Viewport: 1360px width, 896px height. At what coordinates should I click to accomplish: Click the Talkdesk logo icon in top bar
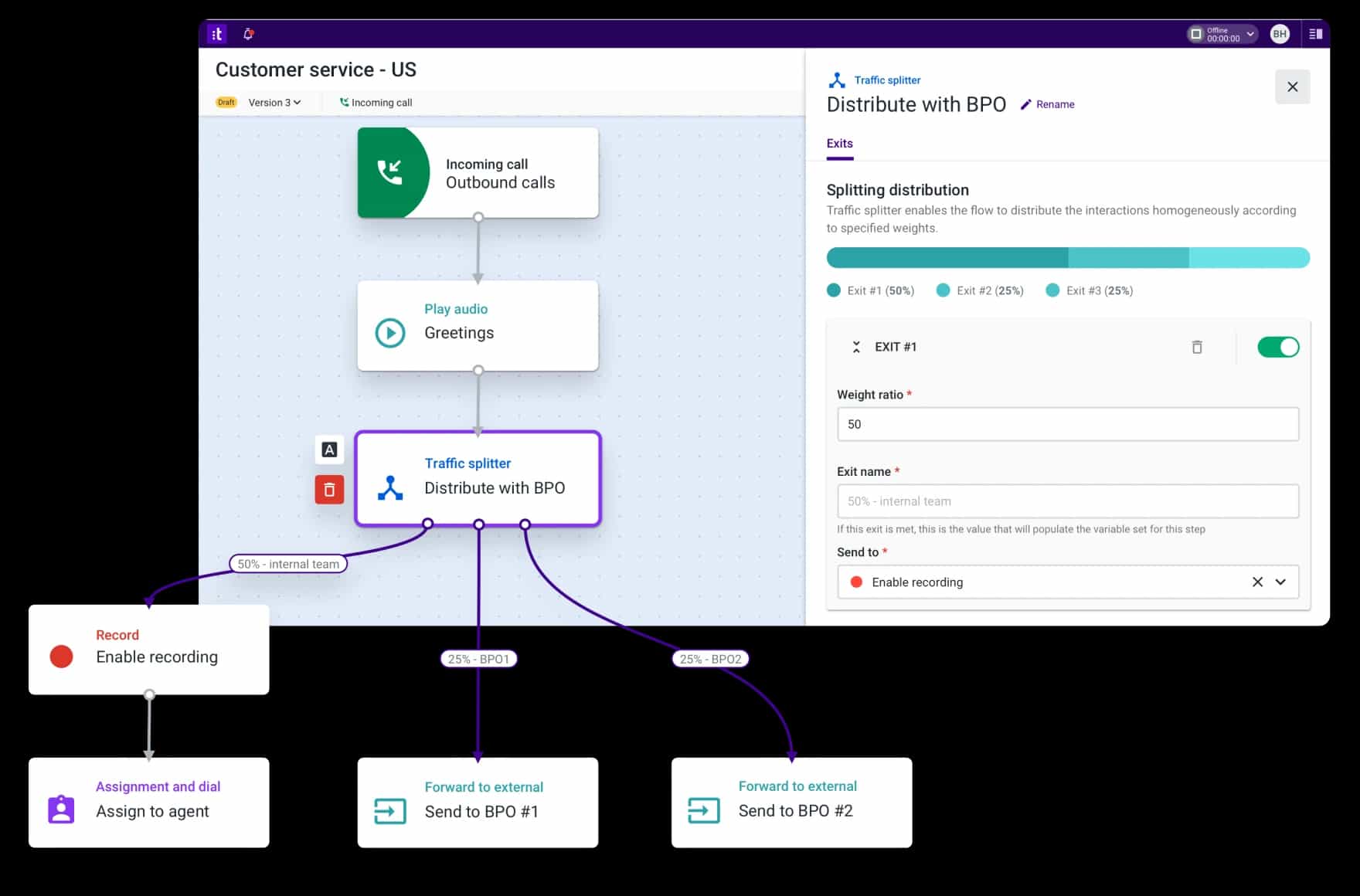[217, 34]
